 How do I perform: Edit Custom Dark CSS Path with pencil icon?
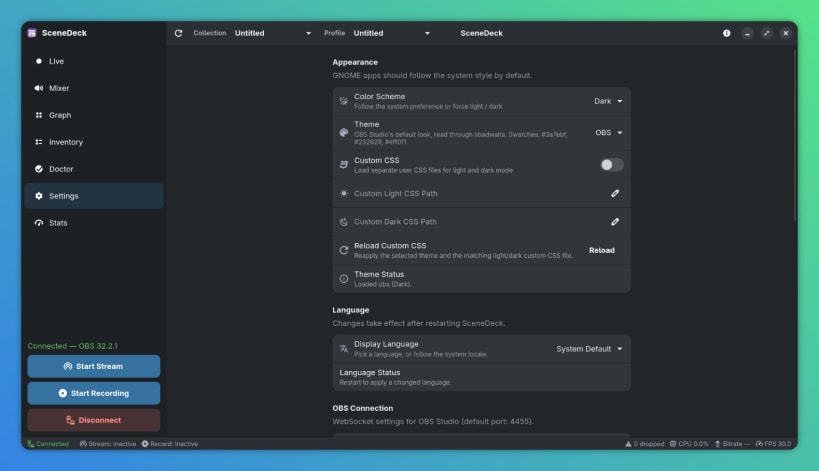pos(615,222)
